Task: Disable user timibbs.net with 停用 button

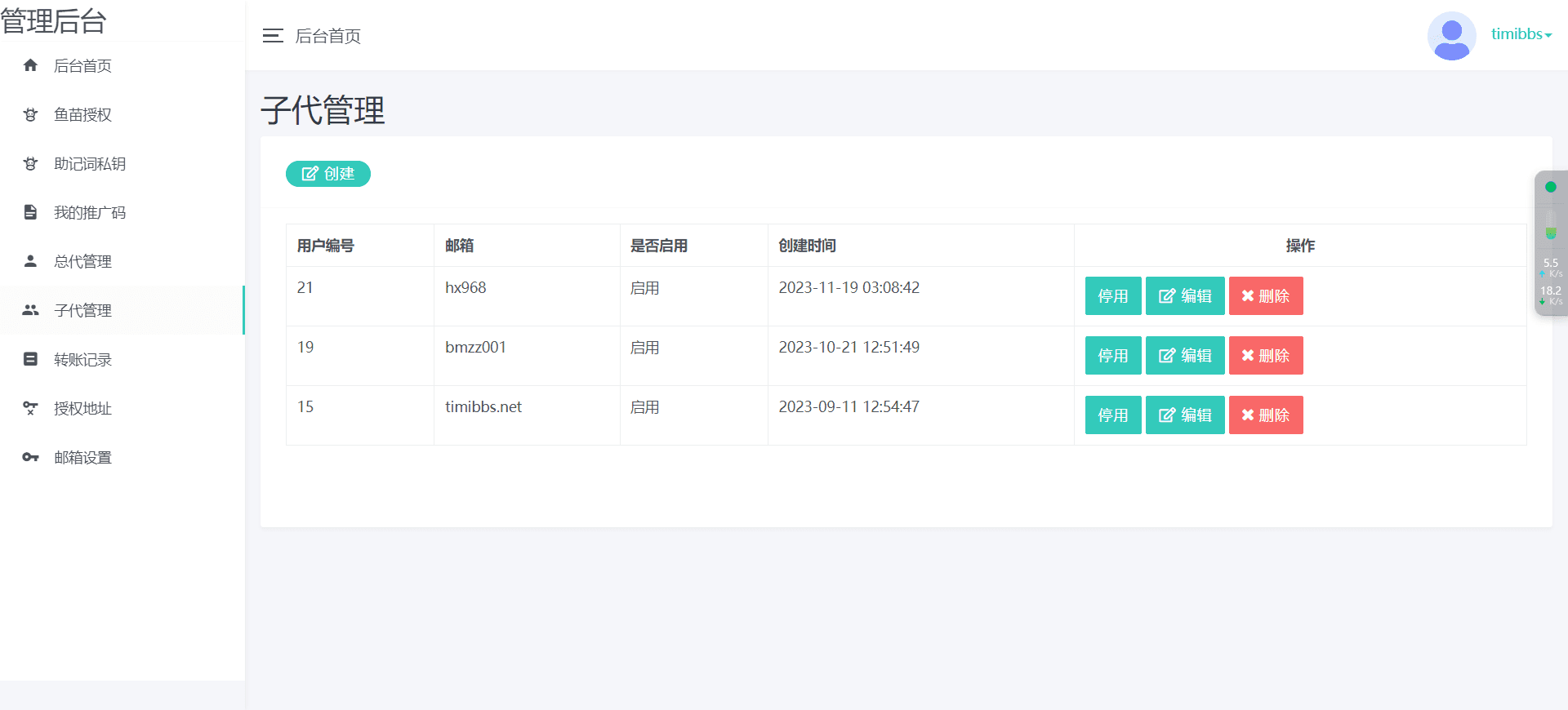Action: [1112, 415]
